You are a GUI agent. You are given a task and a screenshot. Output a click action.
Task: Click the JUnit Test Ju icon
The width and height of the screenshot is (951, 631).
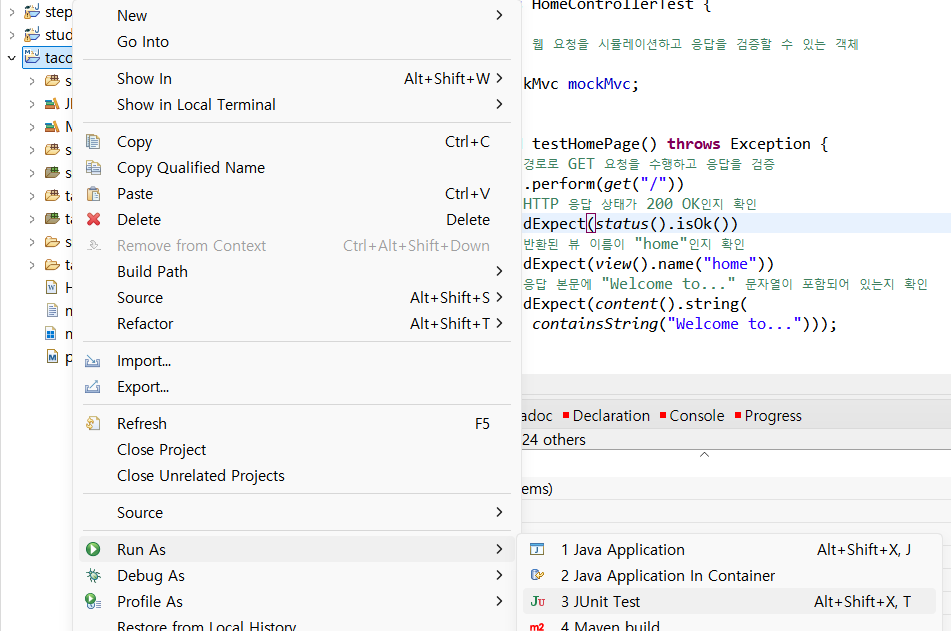[537, 601]
